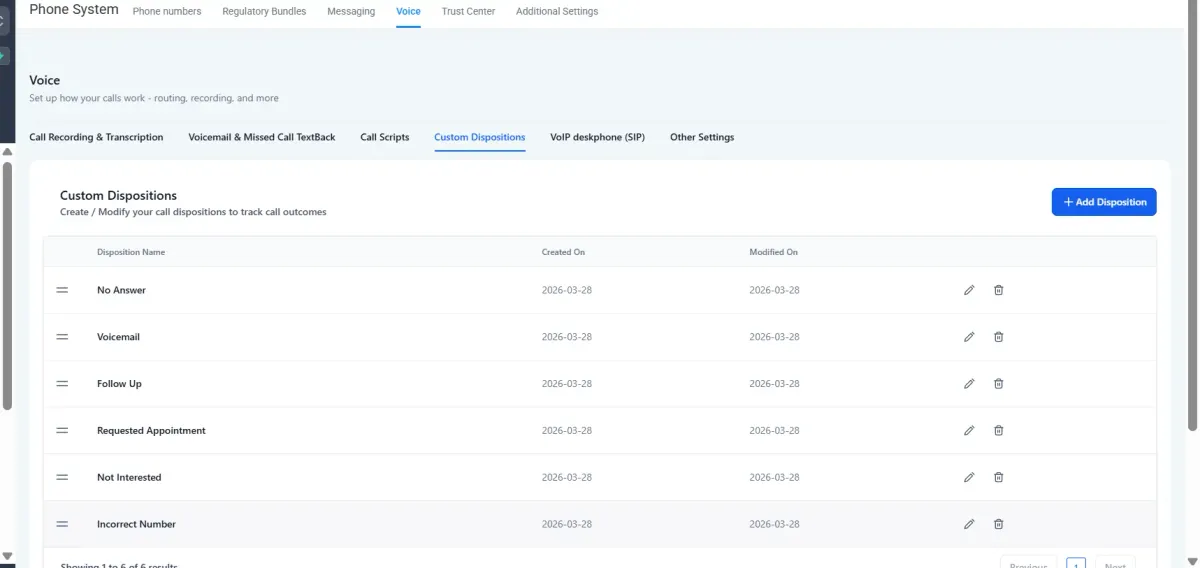Select the Not Interested disposition name
Screen dimensions: 1200x568
pyautogui.click(x=129, y=478)
